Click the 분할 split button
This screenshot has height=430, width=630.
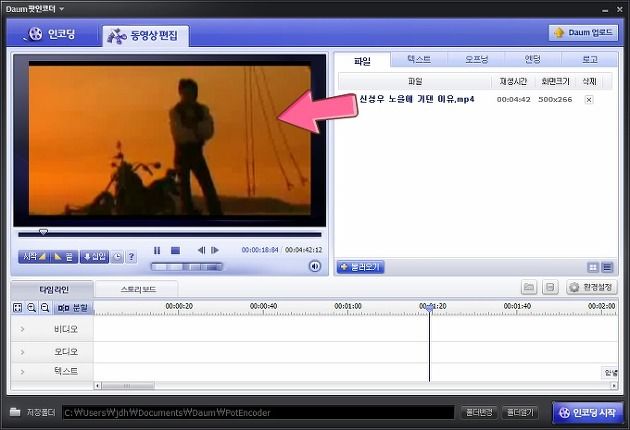tap(73, 308)
